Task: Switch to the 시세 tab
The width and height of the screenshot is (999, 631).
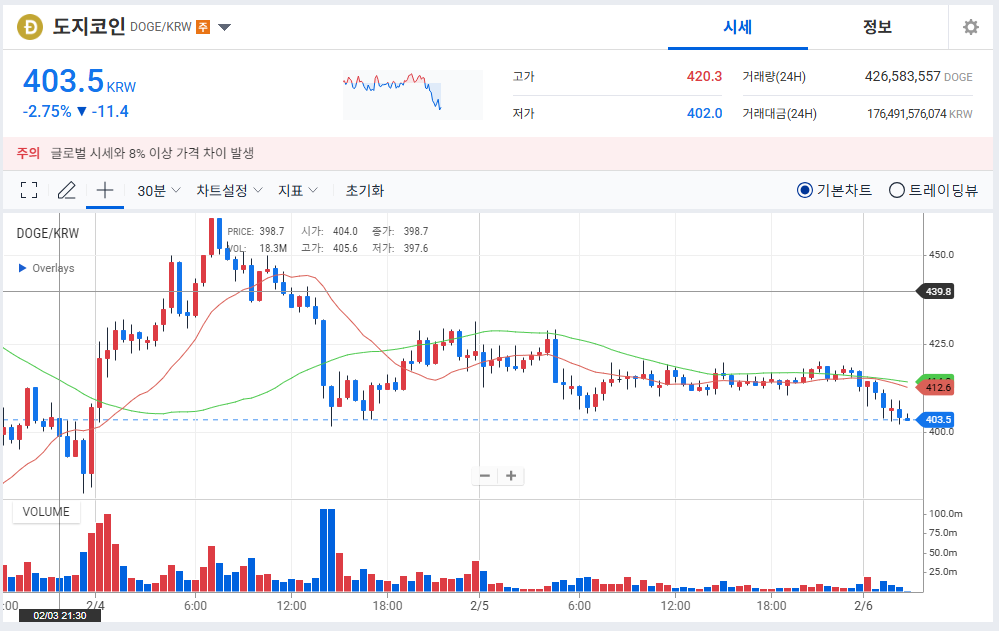Action: [737, 27]
